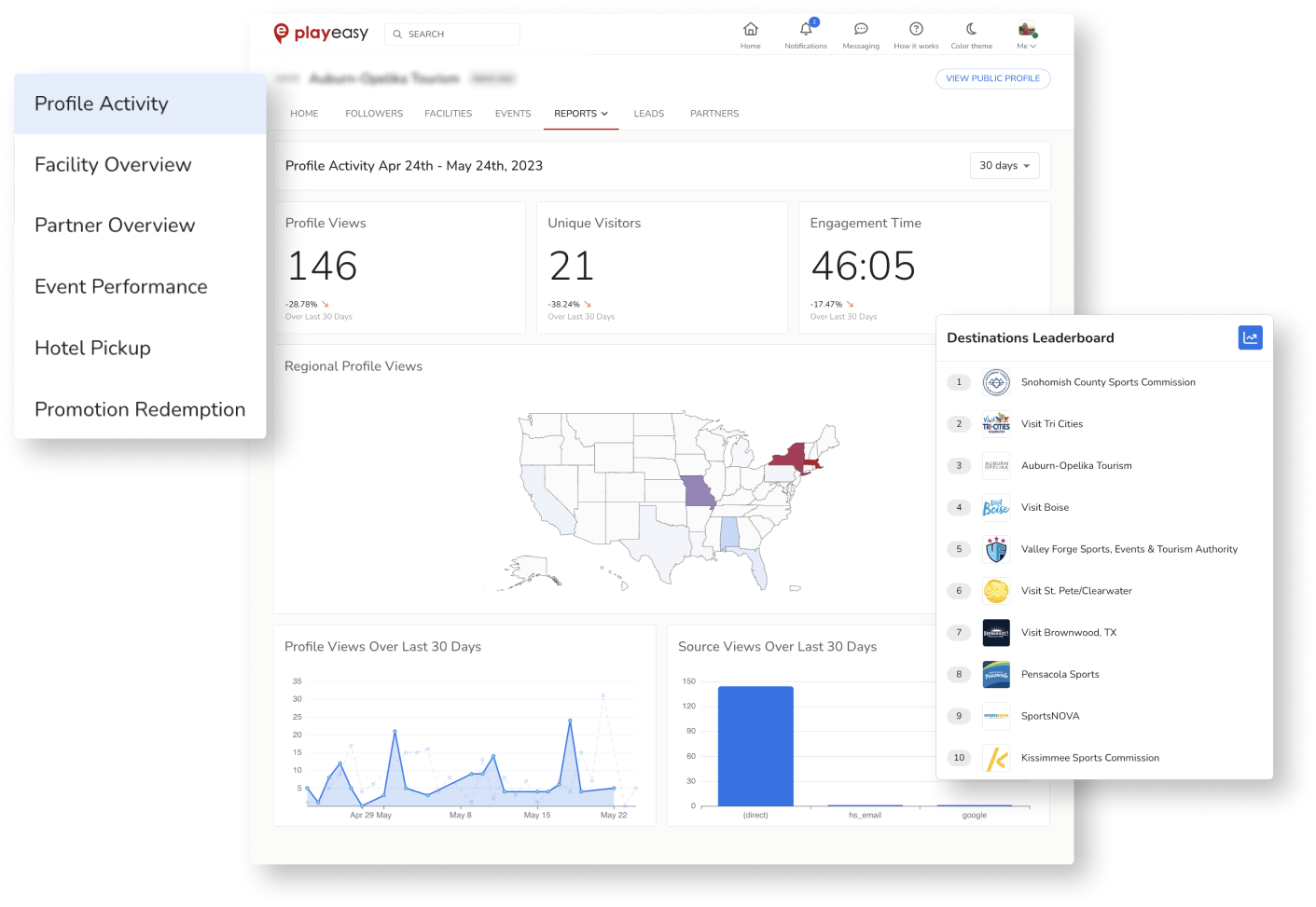
Task: Click the search magnifier icon
Action: click(397, 34)
